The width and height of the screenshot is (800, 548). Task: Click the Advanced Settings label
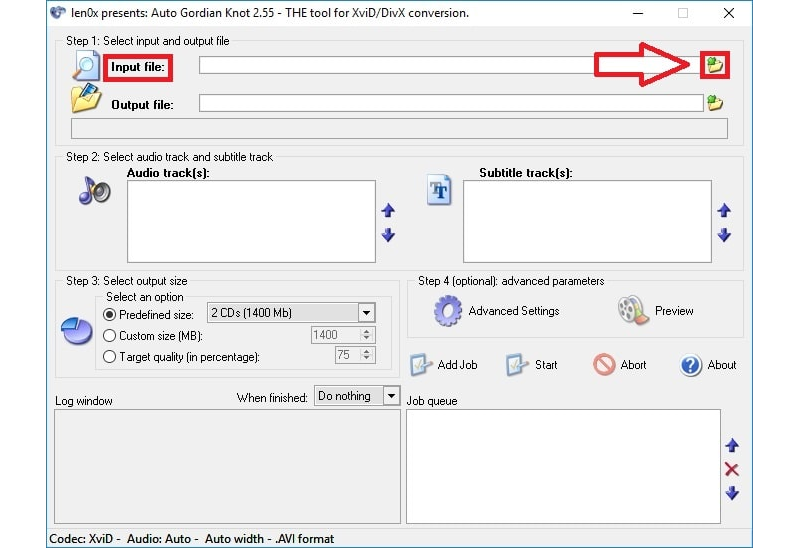pos(514,311)
